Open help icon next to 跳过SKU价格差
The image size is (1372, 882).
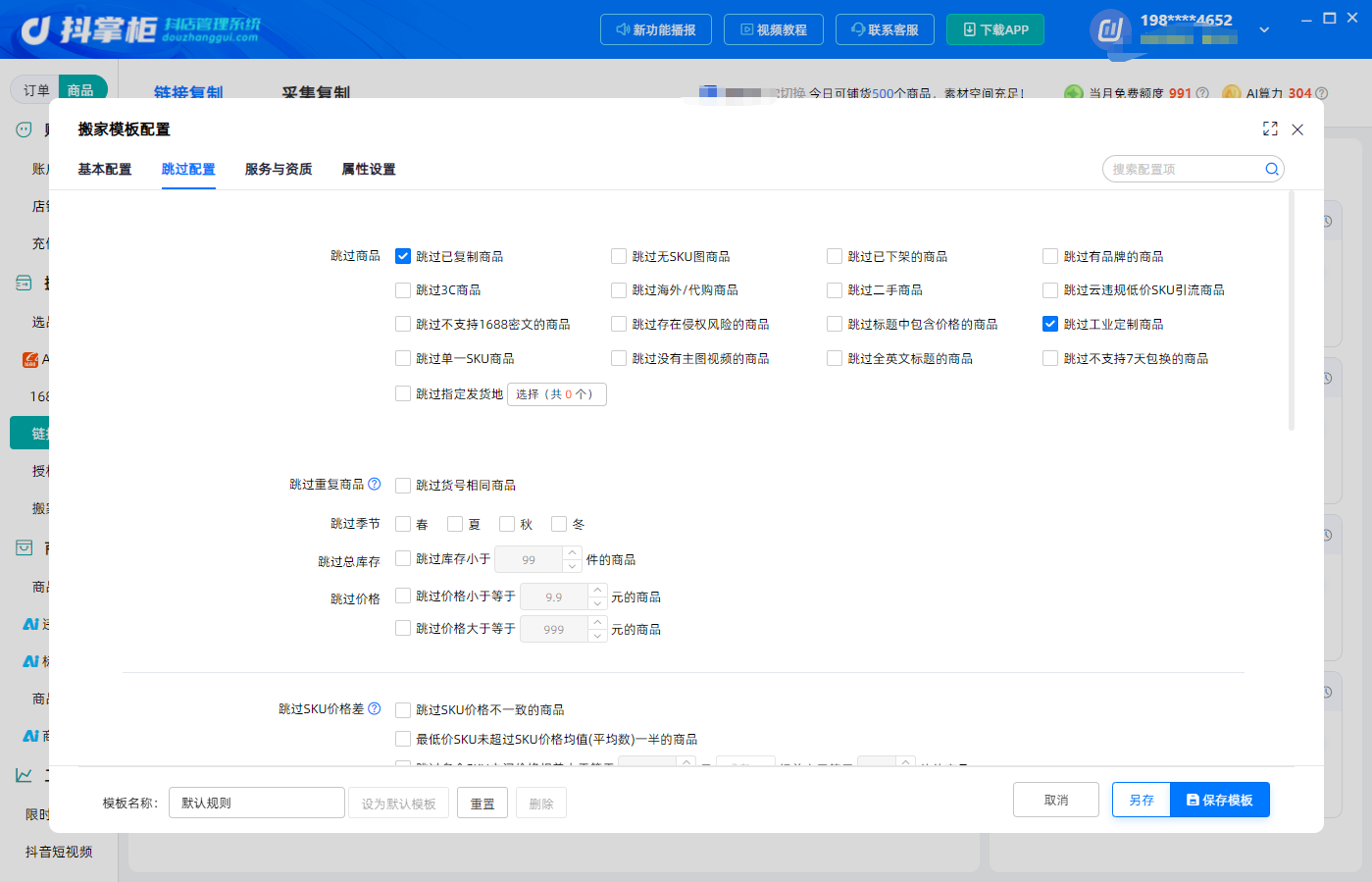pos(374,708)
